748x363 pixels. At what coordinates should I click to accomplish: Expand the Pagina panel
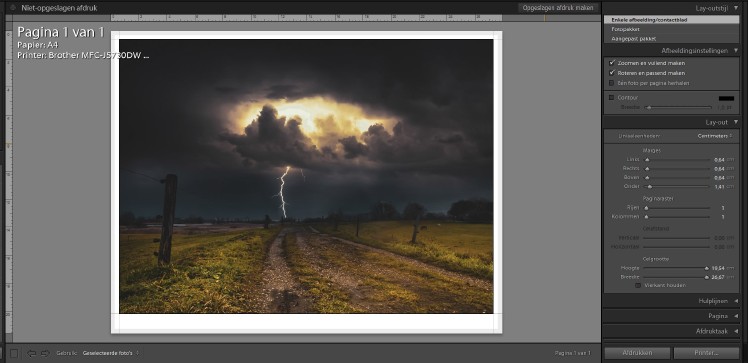736,316
